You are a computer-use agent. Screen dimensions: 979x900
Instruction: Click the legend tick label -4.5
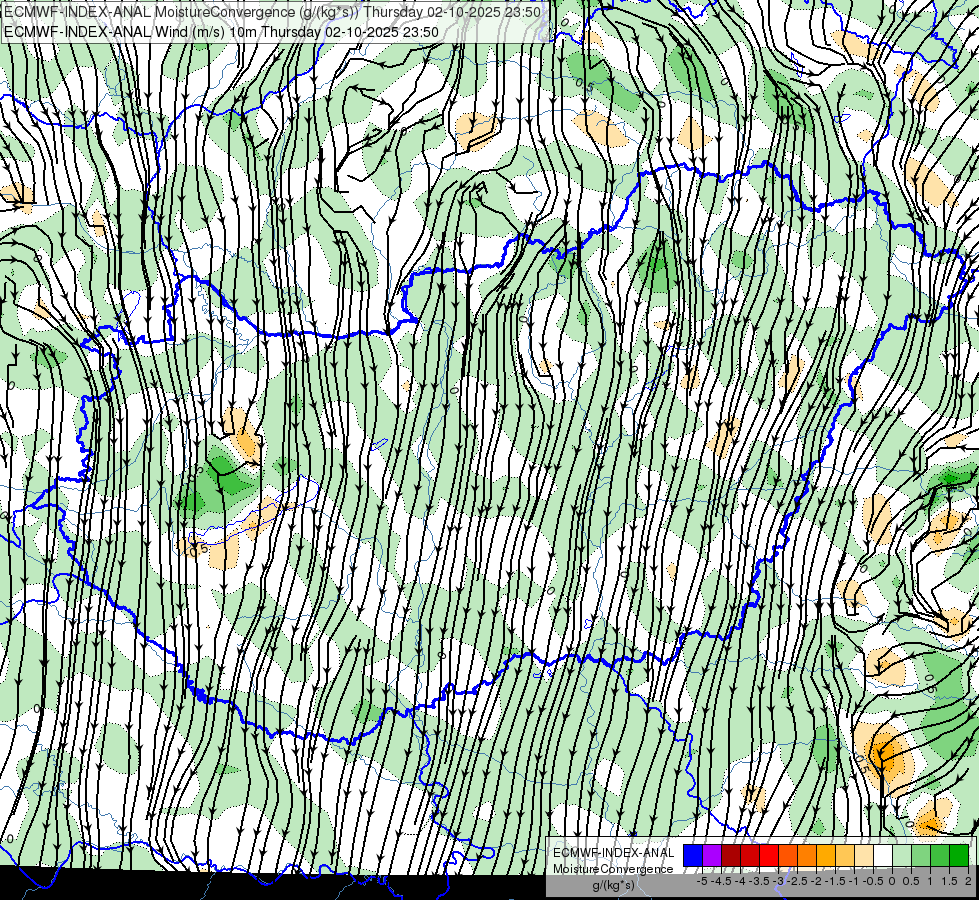pyautogui.click(x=721, y=881)
